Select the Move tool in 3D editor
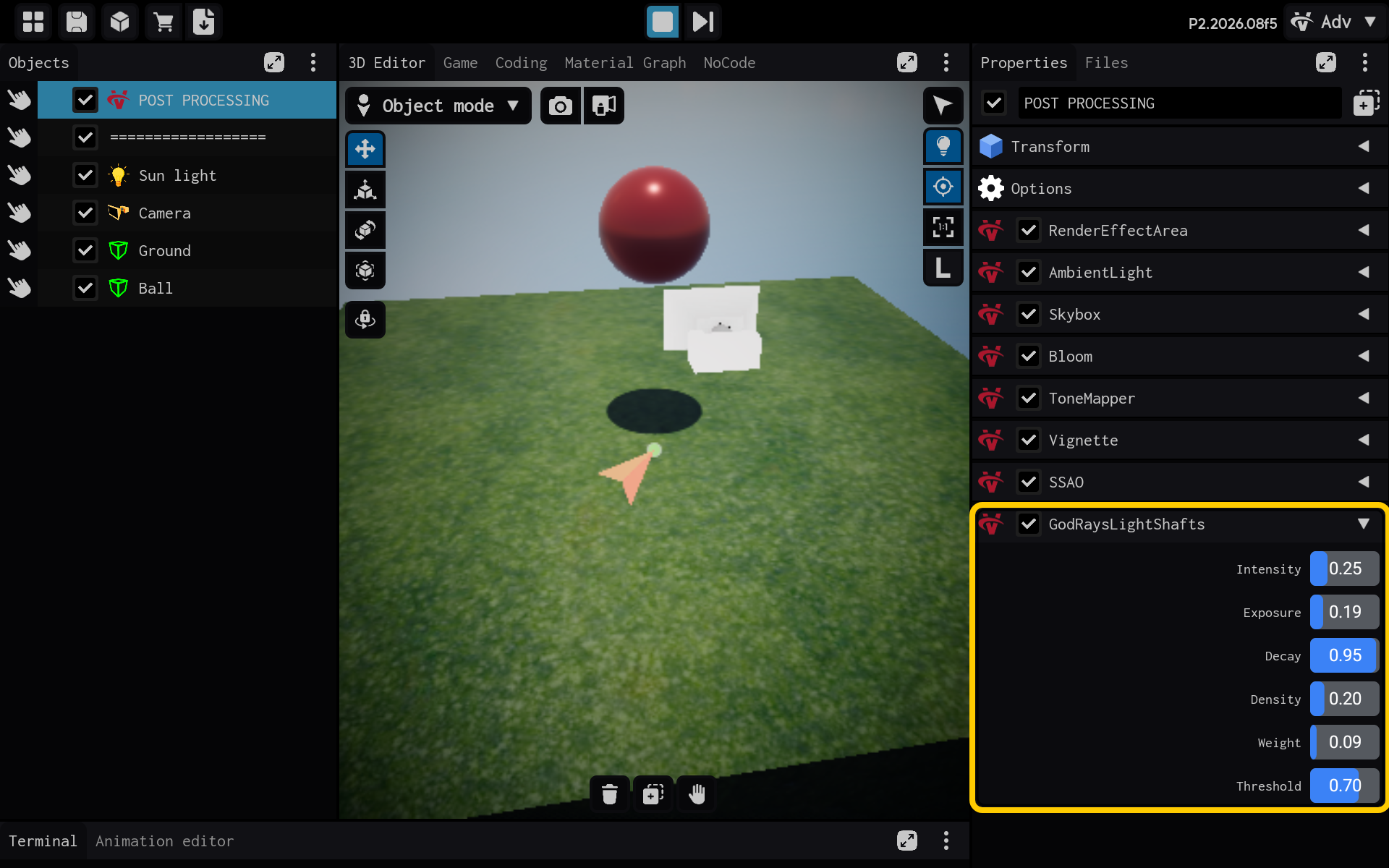This screenshot has width=1389, height=868. tap(365, 149)
